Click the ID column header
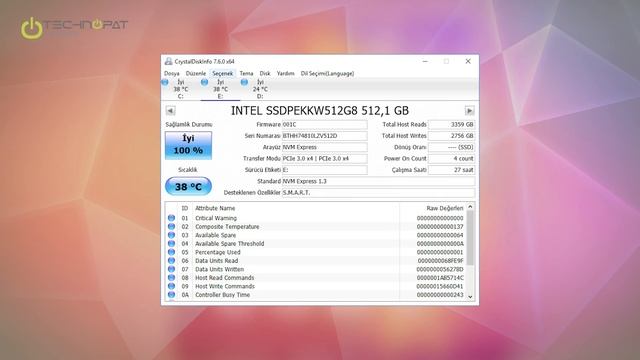 tap(184, 208)
